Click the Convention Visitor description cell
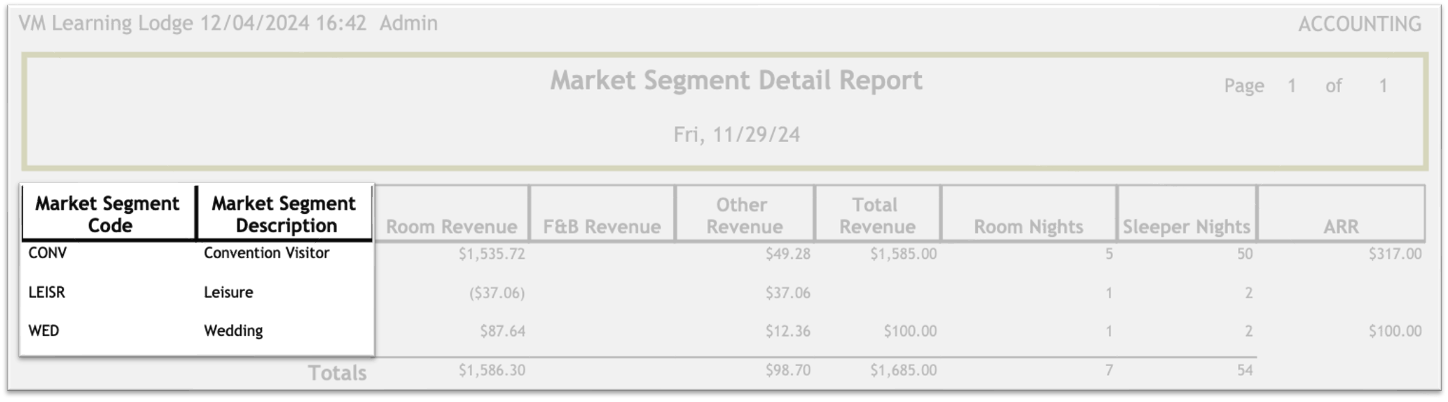This screenshot has width=1448, height=402. tap(266, 254)
